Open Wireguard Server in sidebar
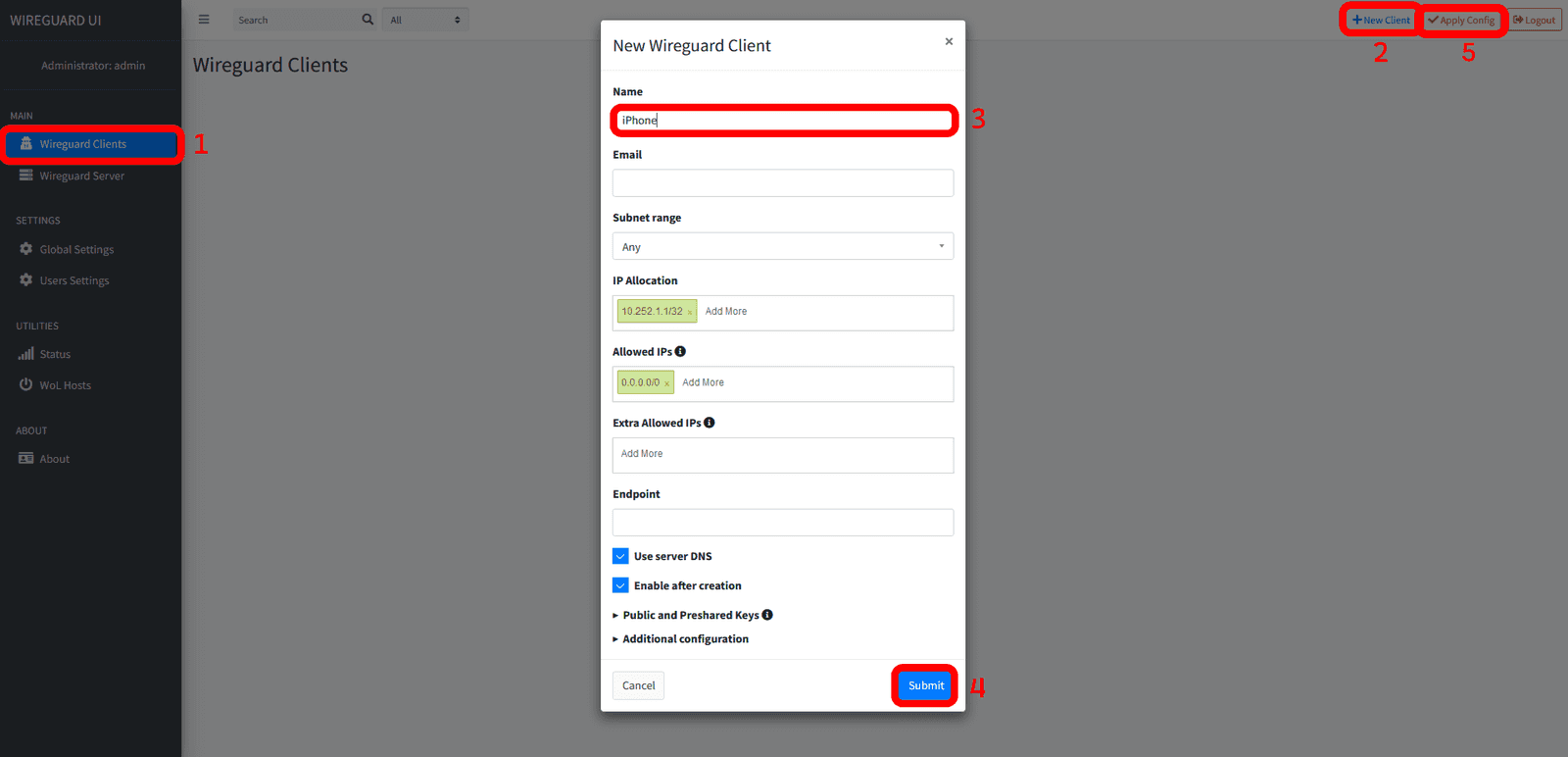 pyautogui.click(x=82, y=177)
